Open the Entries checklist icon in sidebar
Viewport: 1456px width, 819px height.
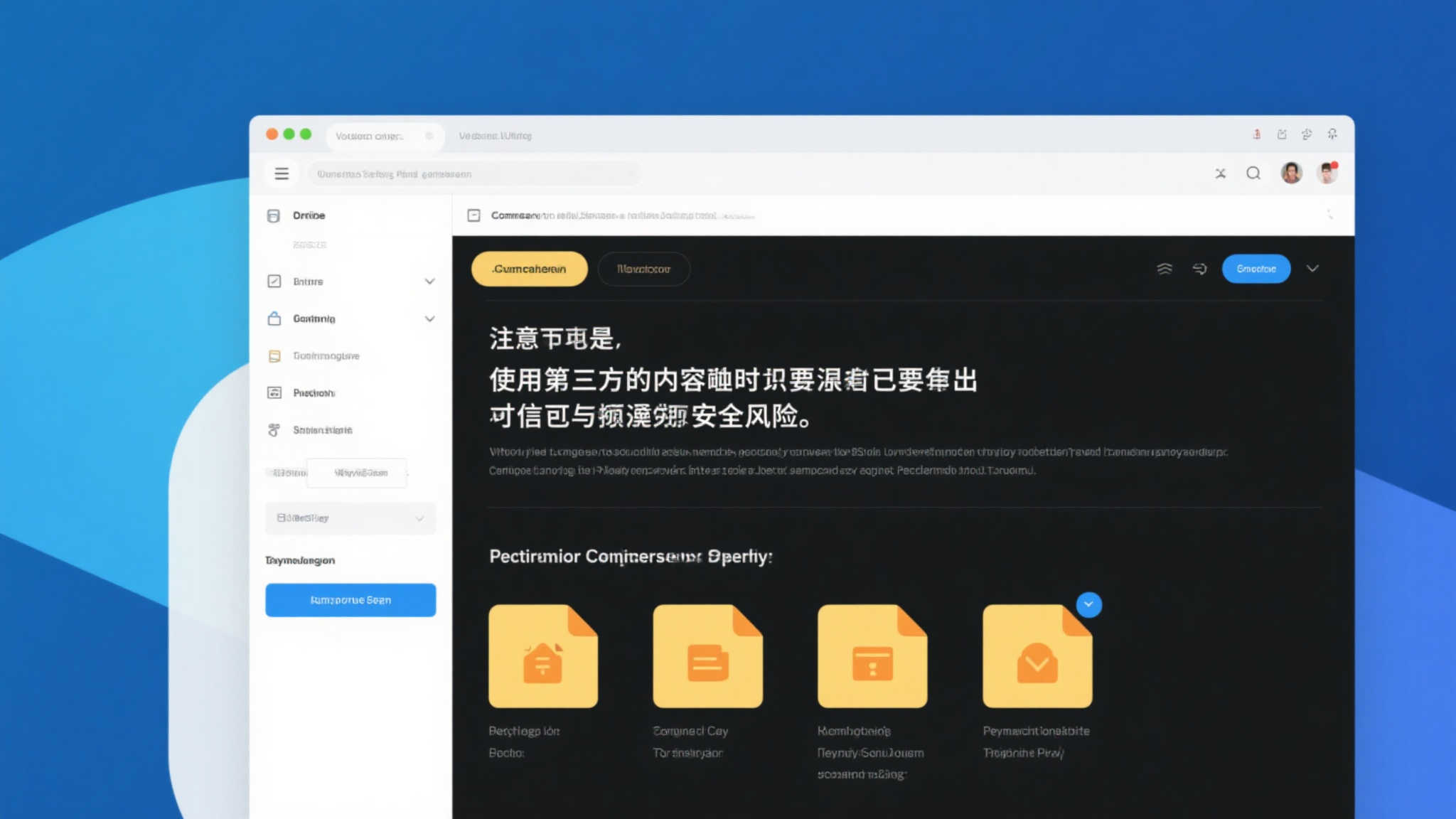click(x=274, y=282)
